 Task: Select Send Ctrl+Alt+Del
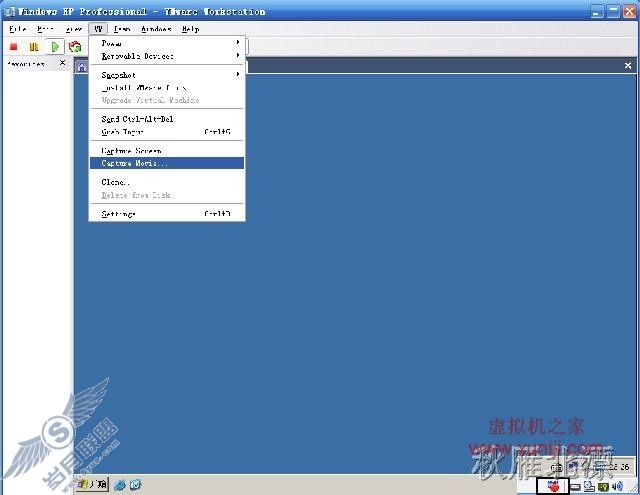pyautogui.click(x=167, y=119)
